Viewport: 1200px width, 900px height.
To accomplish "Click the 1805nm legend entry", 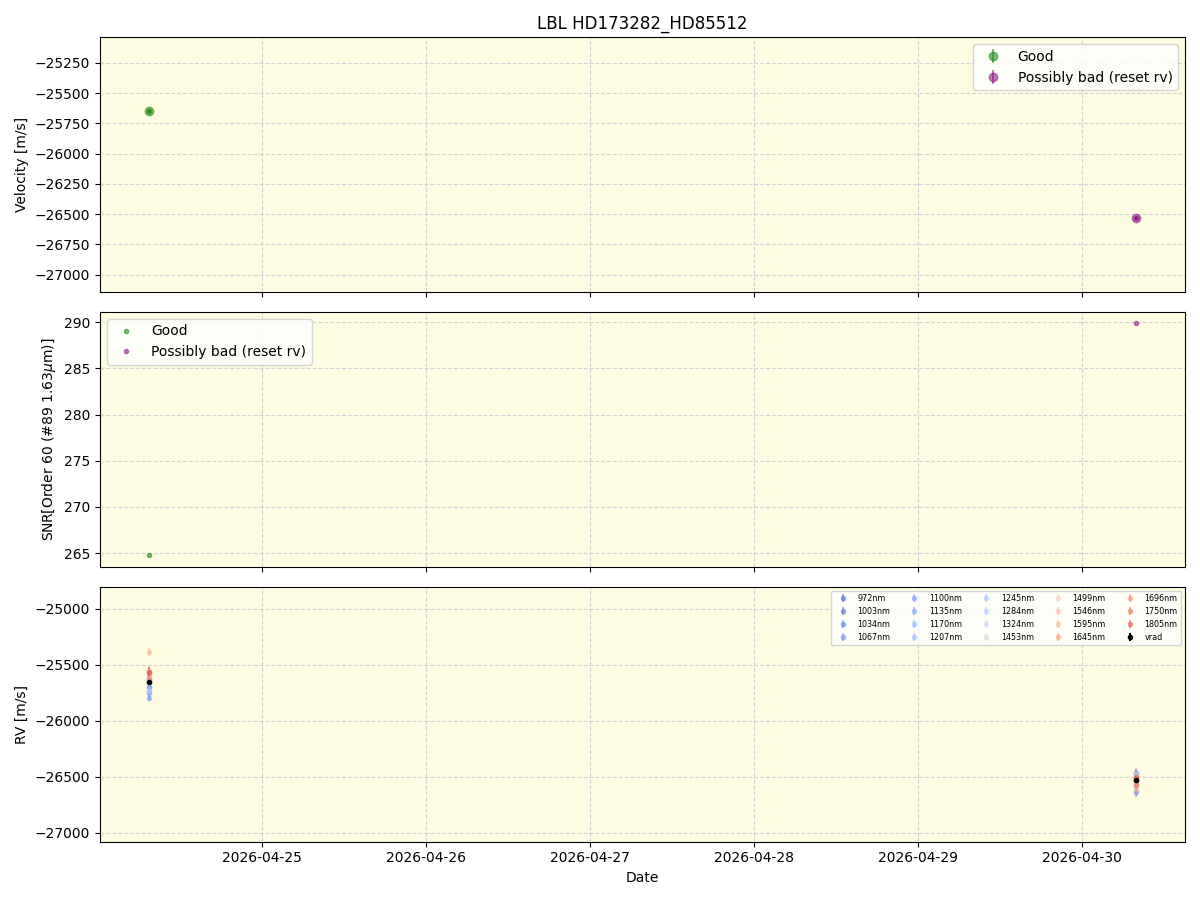I will click(1151, 624).
